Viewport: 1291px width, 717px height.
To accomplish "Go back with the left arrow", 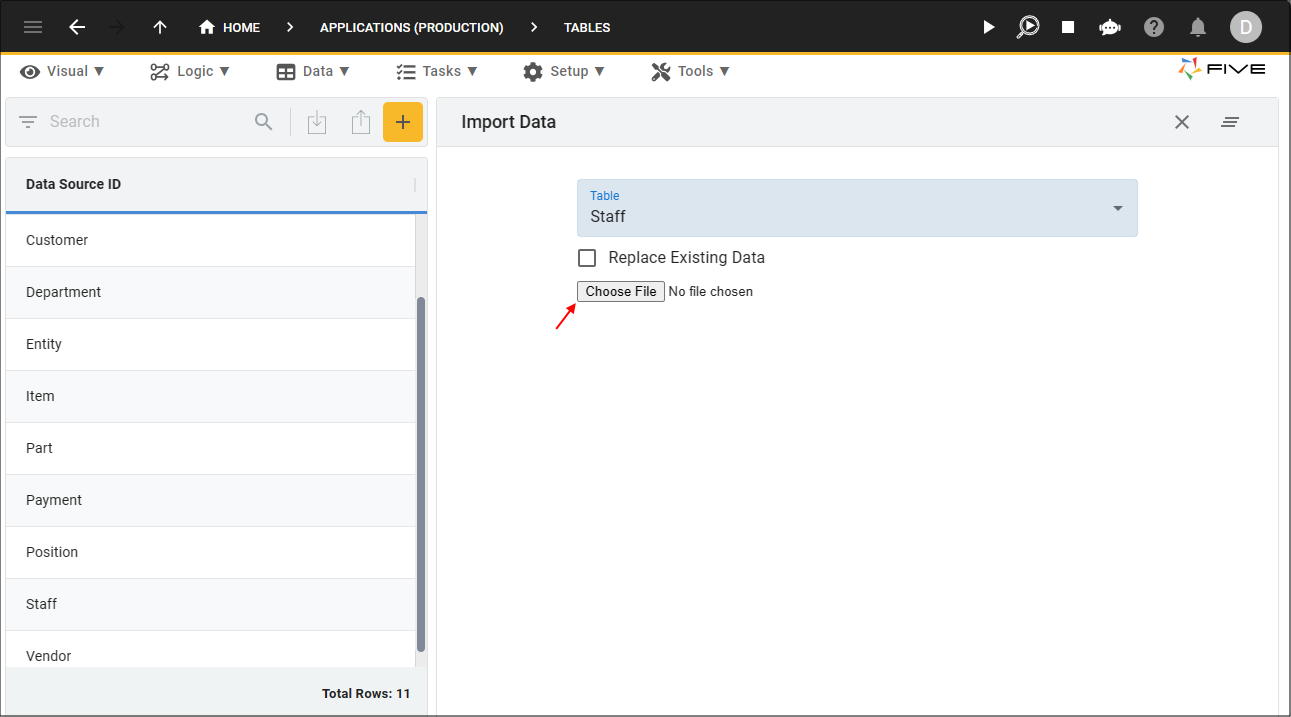I will [77, 27].
